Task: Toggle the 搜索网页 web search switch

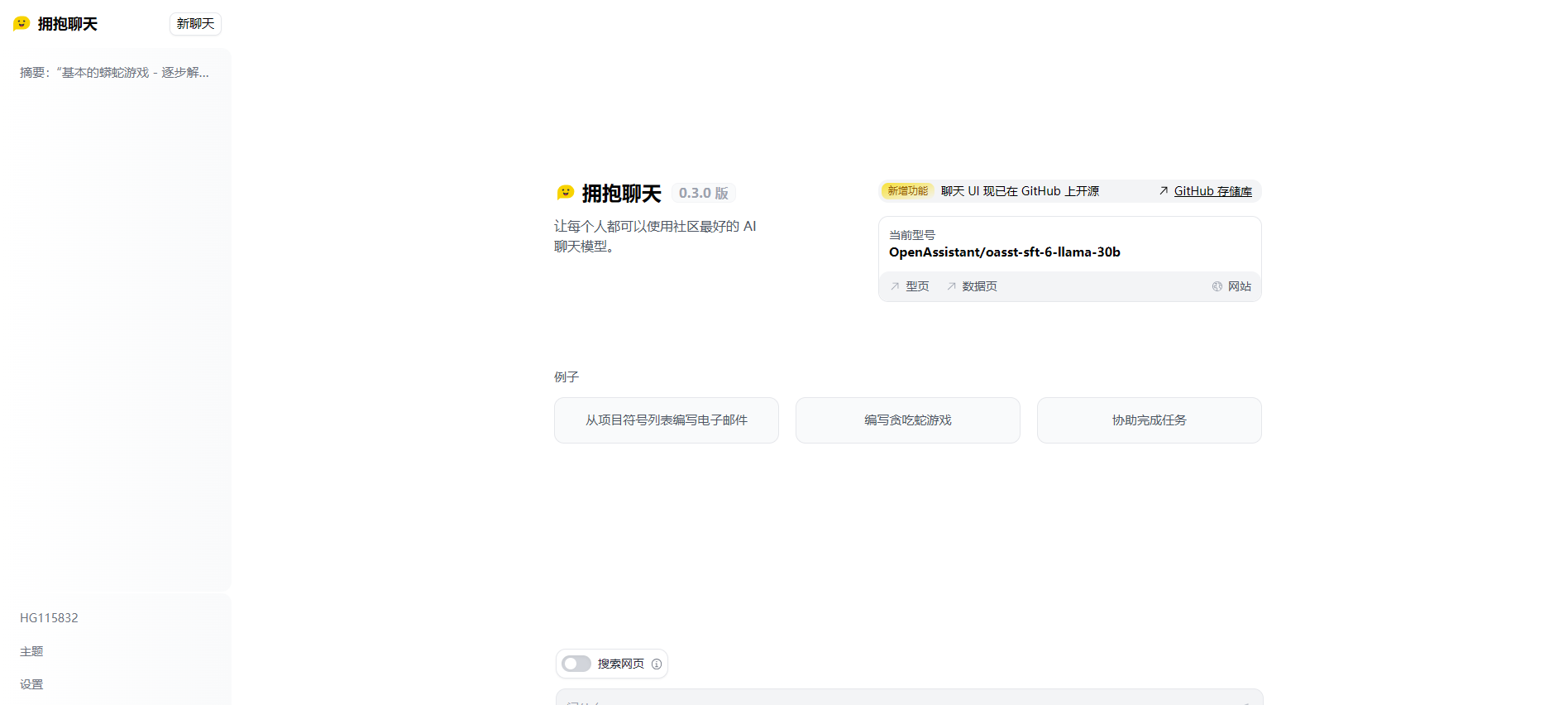Action: tap(576, 664)
